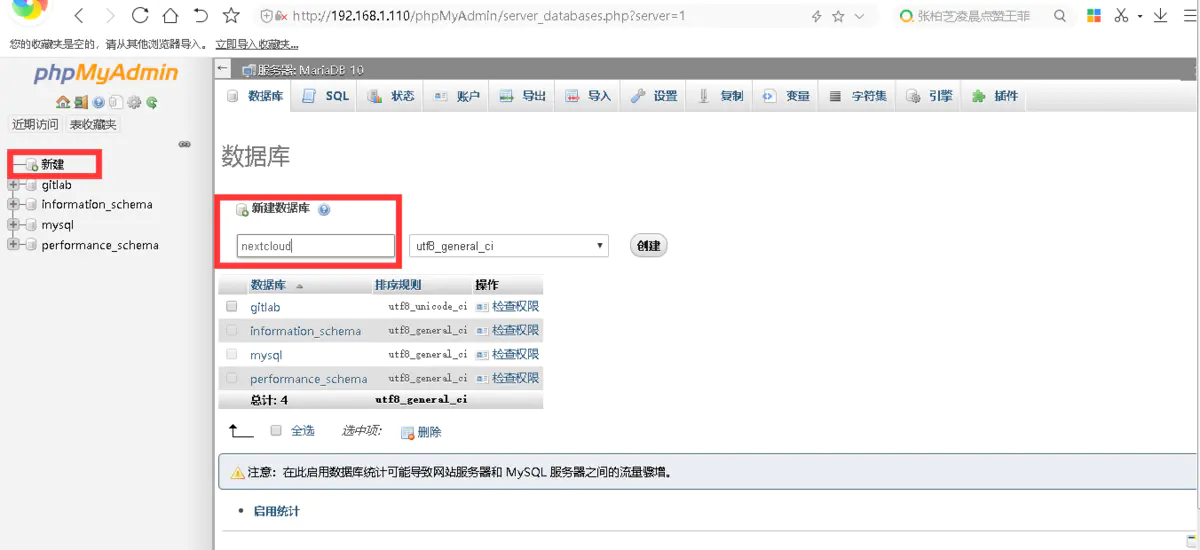Expand the information_schema tree node

click(13, 204)
